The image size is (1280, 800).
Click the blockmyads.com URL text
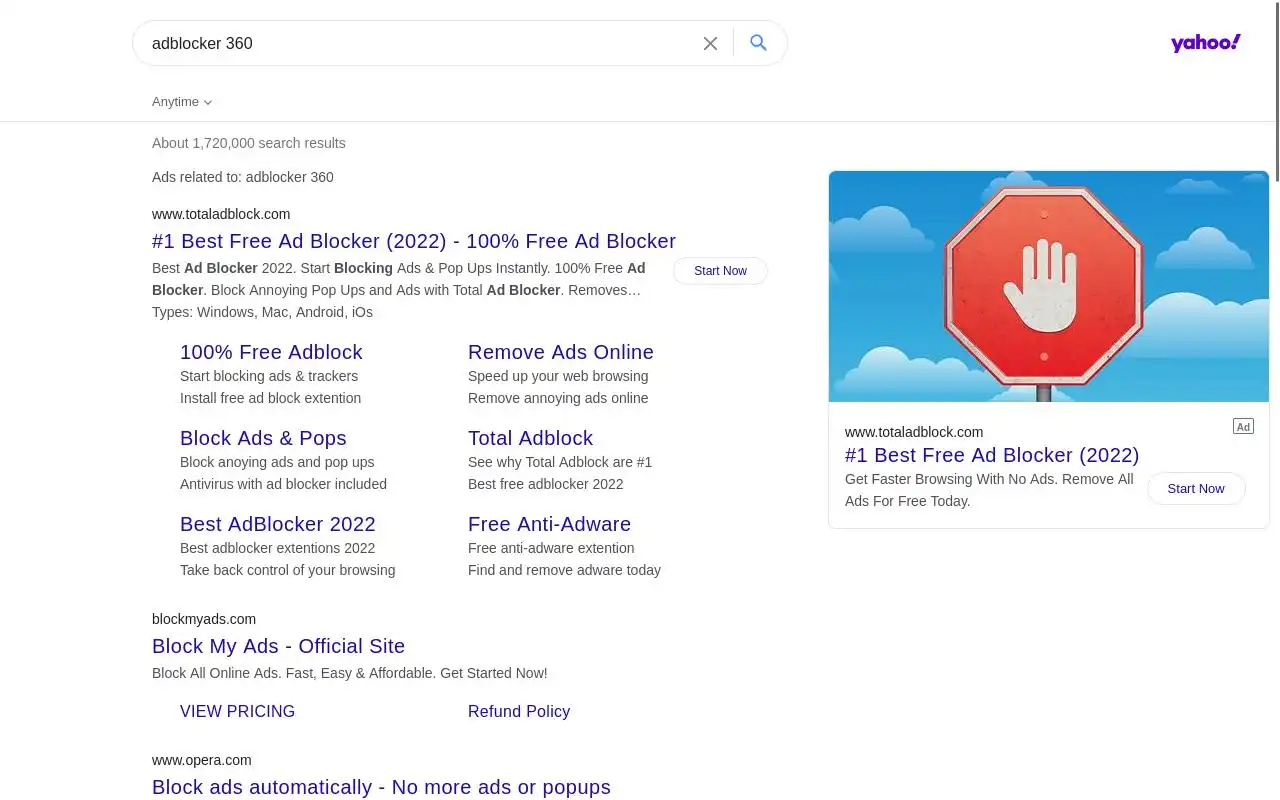pyautogui.click(x=204, y=619)
